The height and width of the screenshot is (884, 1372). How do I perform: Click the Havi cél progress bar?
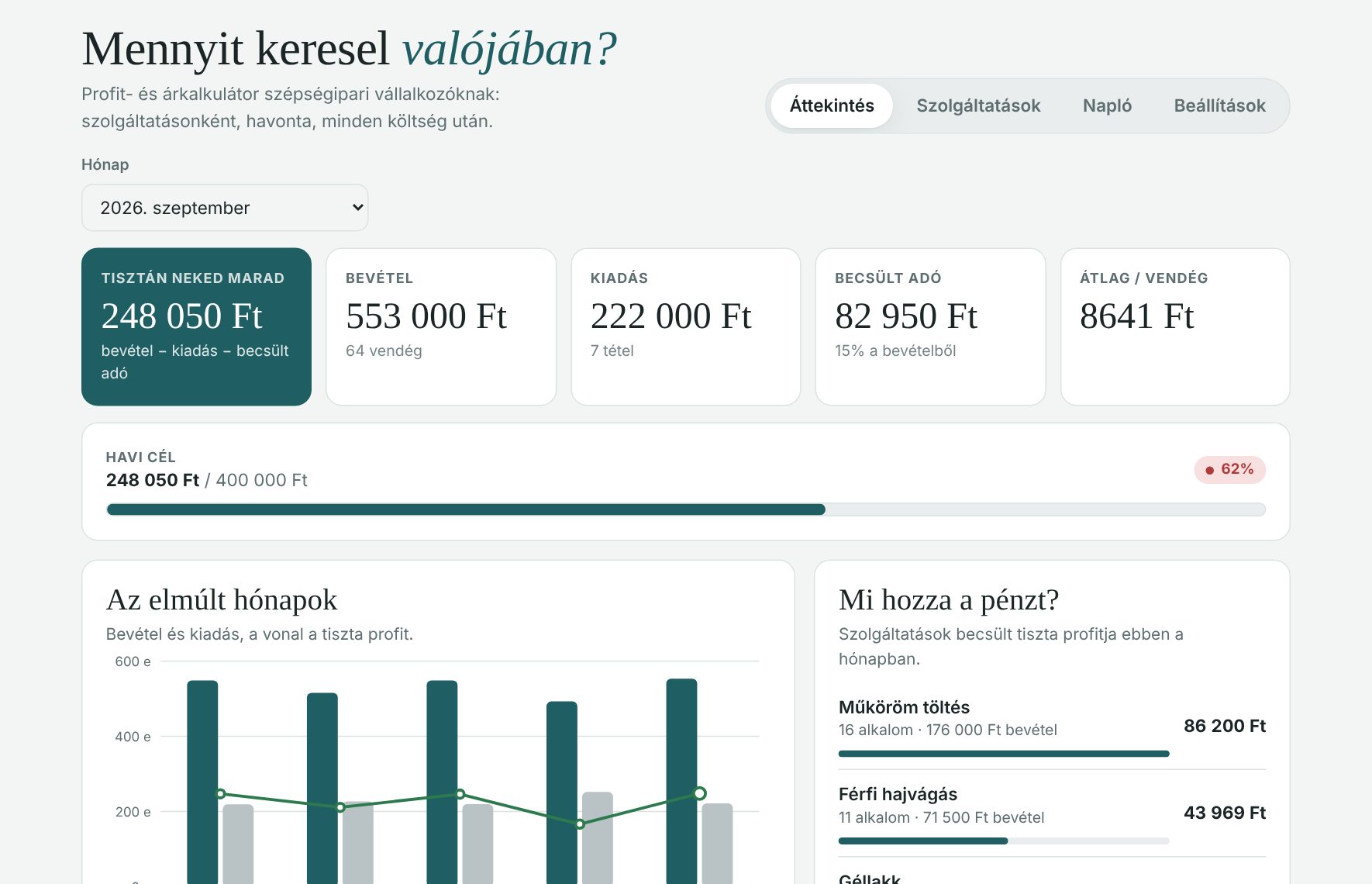686,509
